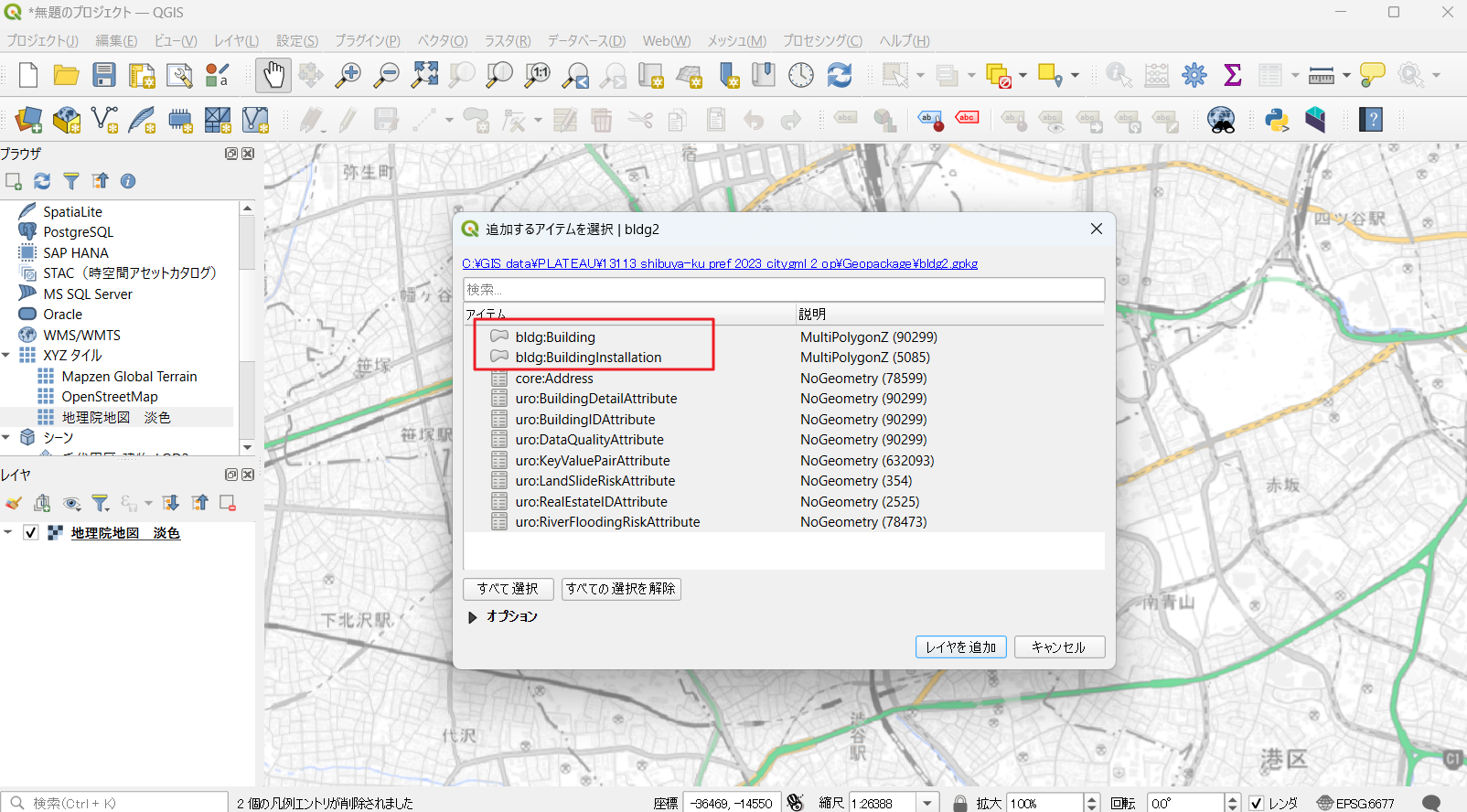The height and width of the screenshot is (812, 1467).
Task: Save the project with the floppy disk icon
Action: [104, 75]
